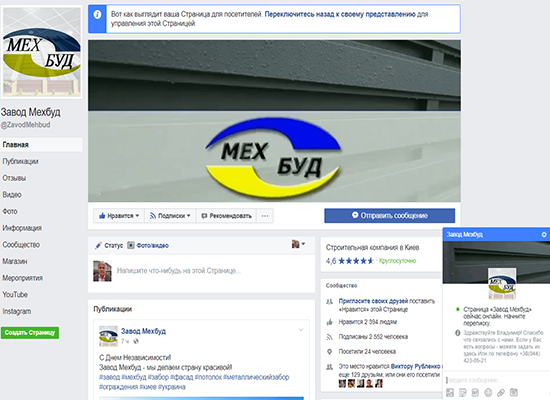Click the emoji smiley icon in chat

pos(488,392)
